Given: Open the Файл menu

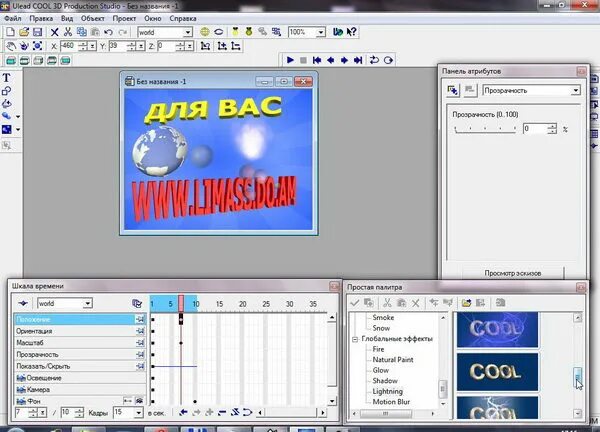Looking at the screenshot, I should [x=13, y=18].
